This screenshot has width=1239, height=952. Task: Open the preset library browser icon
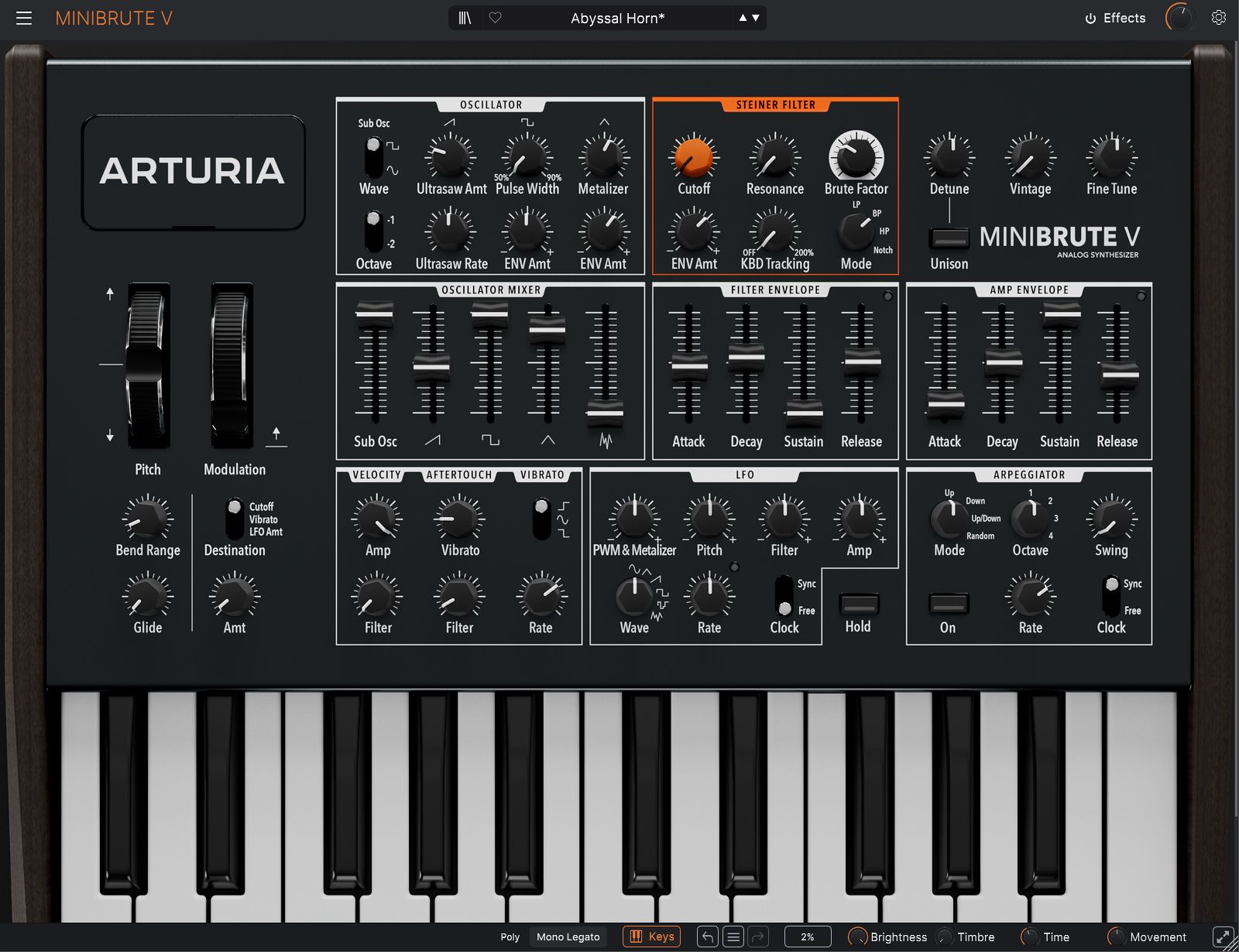pyautogui.click(x=465, y=18)
